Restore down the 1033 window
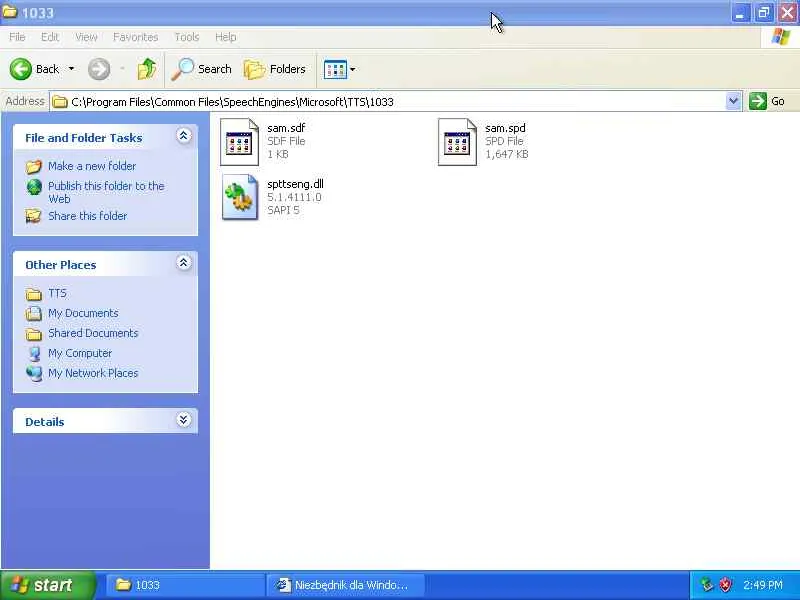Screen dimensions: 800x600 tap(764, 13)
